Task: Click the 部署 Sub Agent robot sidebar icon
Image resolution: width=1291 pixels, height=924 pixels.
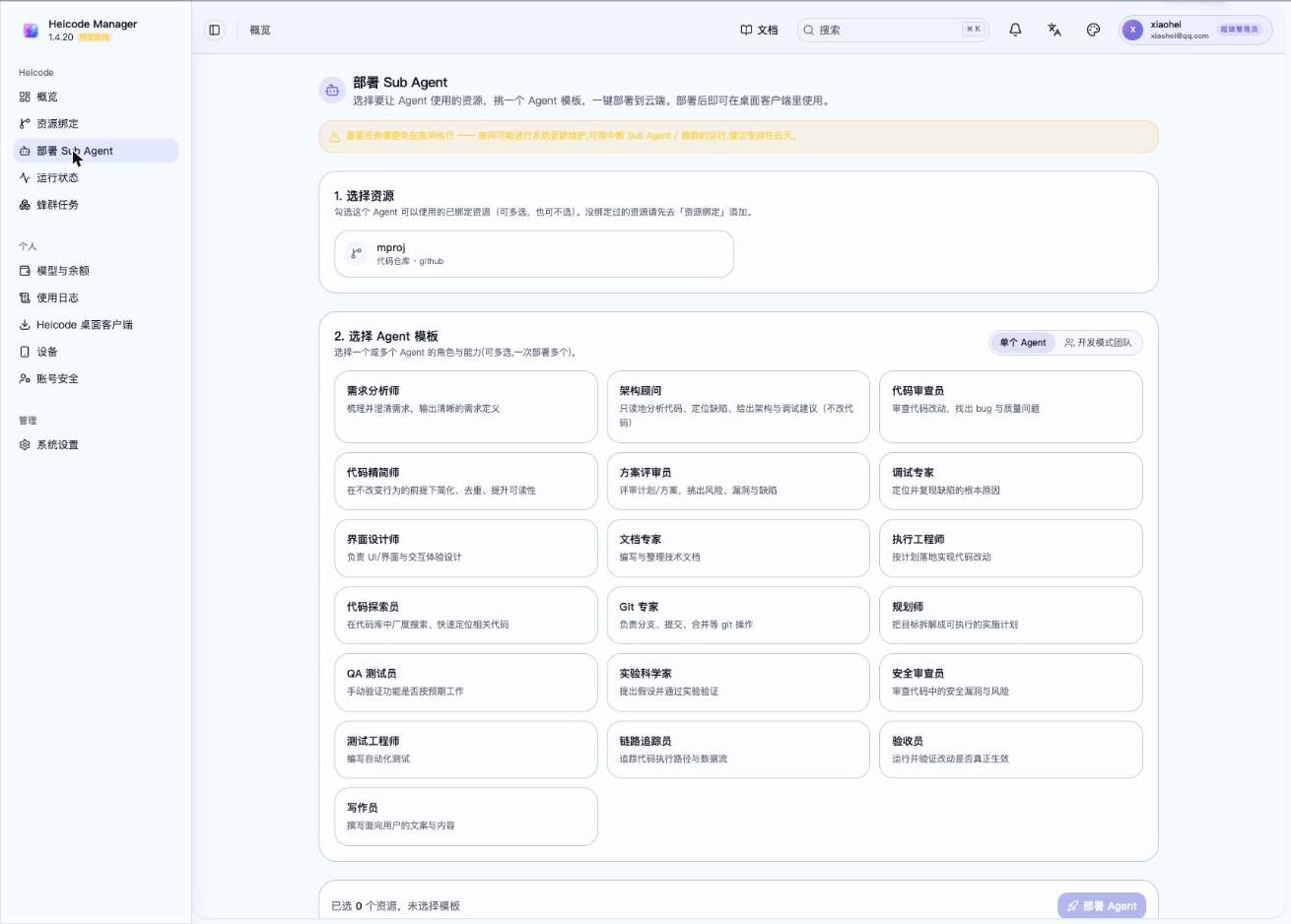Action: tap(25, 151)
